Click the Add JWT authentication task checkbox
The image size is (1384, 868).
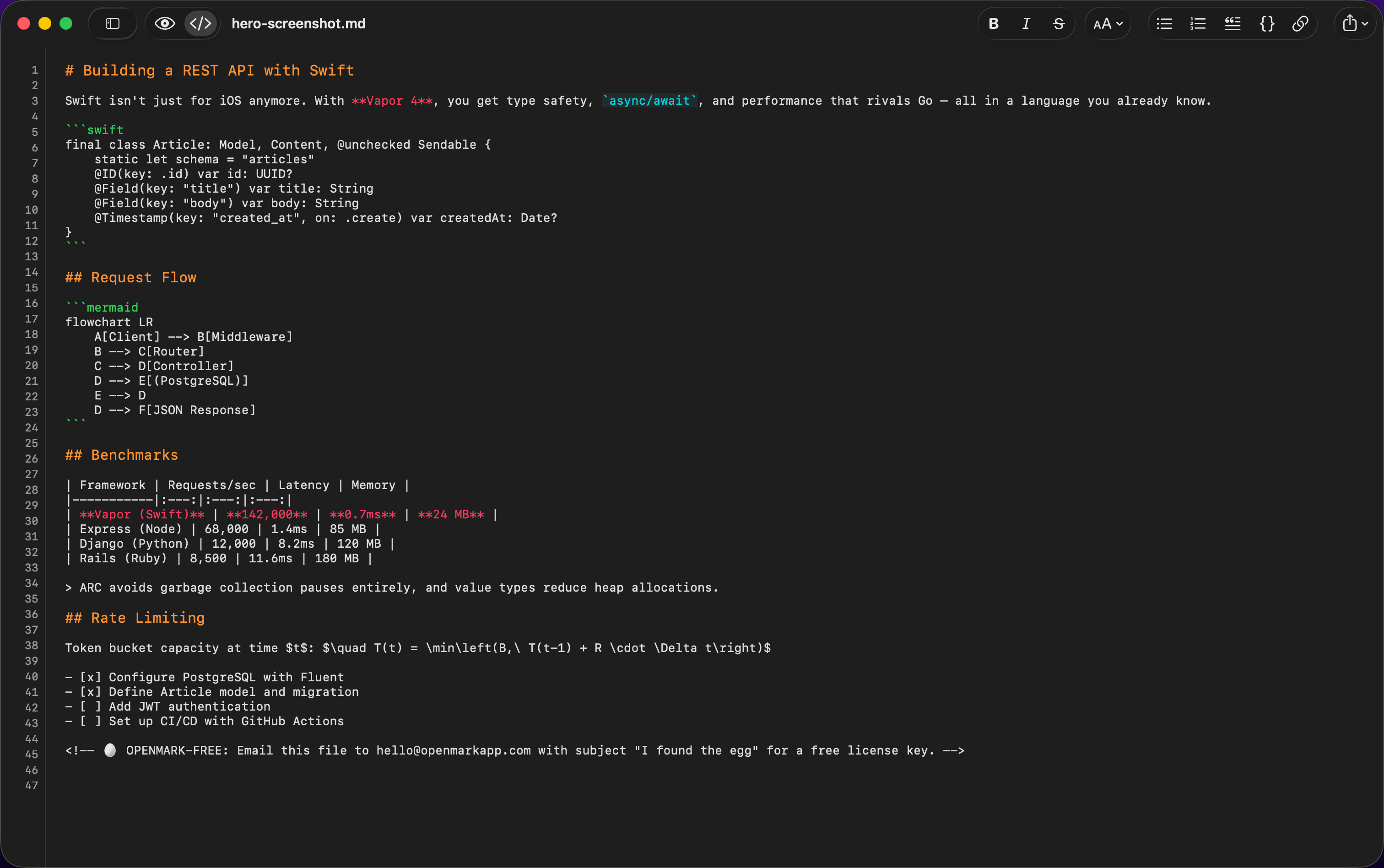[90, 706]
